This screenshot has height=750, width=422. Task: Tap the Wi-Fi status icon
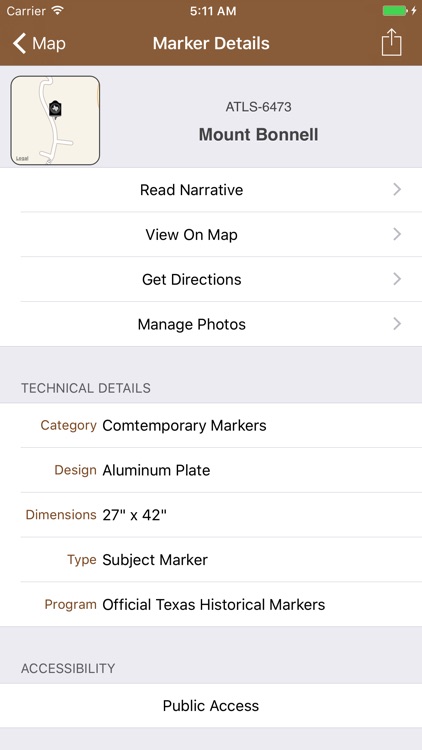tap(58, 11)
